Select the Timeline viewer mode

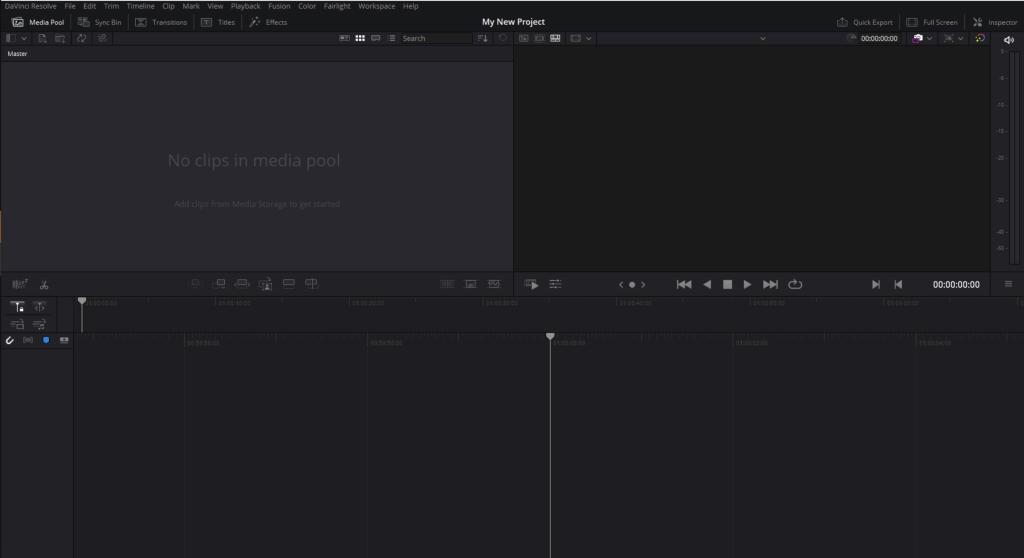[x=555, y=39]
